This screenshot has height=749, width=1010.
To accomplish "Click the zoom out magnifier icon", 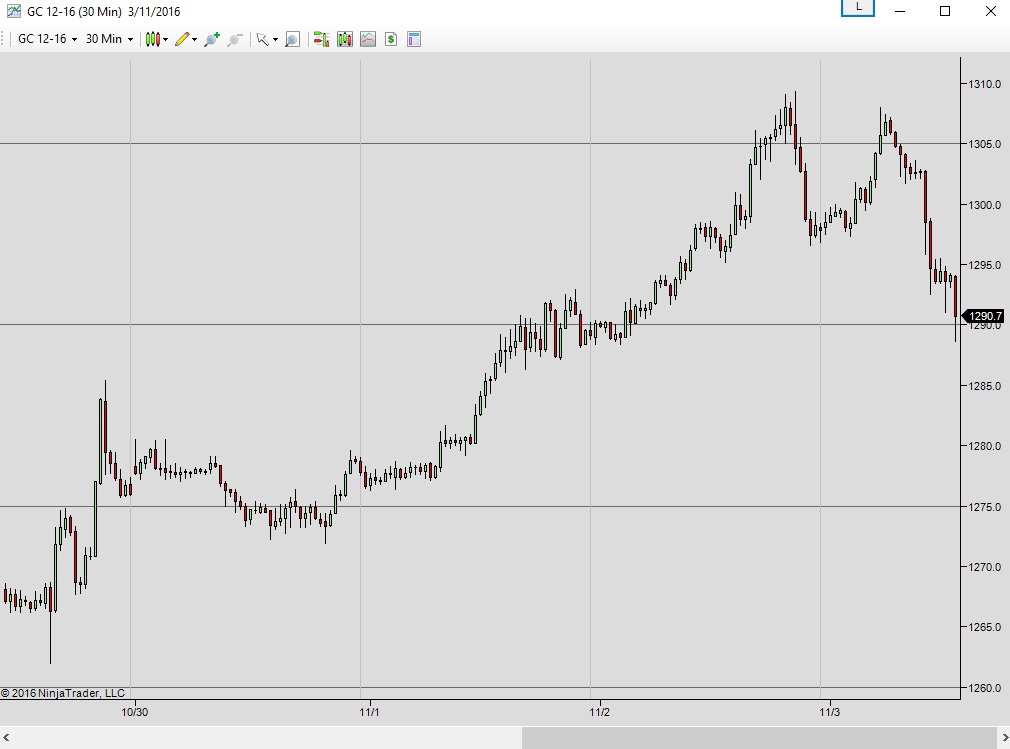I will (x=235, y=39).
